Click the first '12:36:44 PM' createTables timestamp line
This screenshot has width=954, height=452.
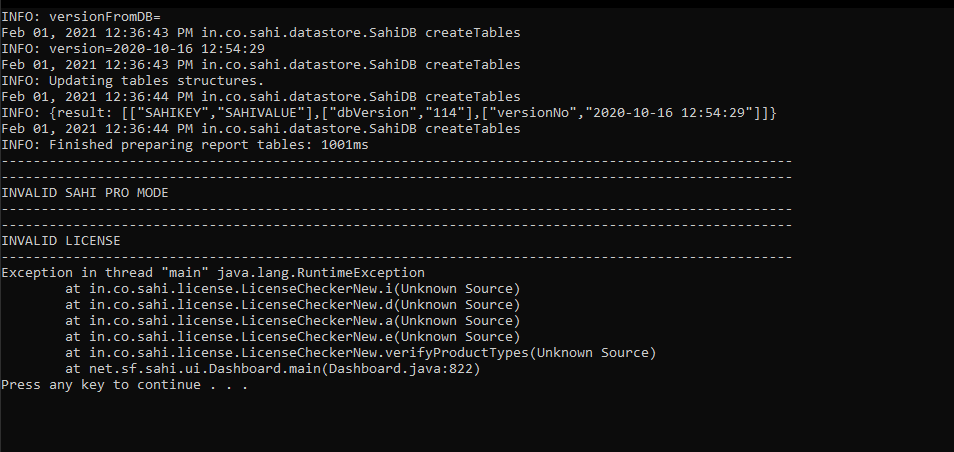coord(260,97)
